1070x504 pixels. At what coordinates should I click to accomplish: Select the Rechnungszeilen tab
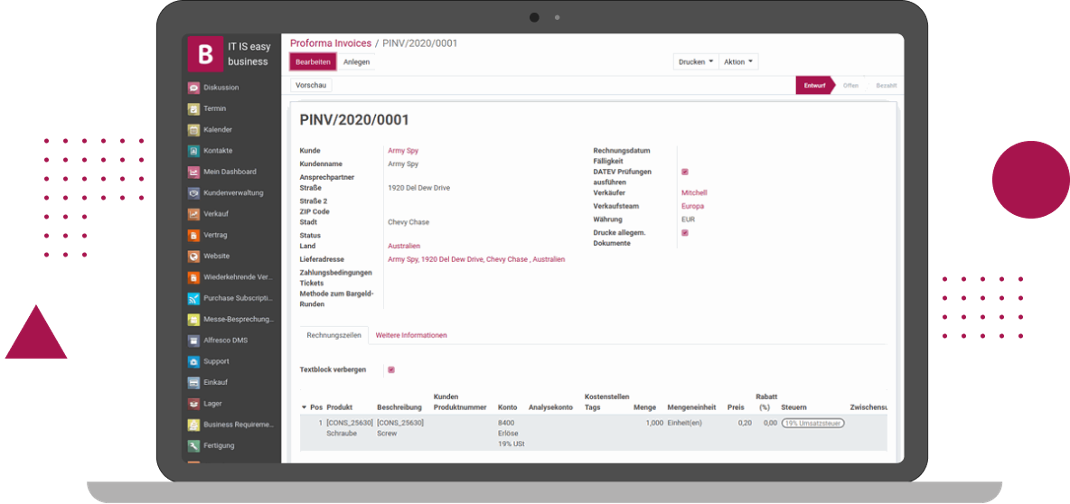tap(332, 335)
